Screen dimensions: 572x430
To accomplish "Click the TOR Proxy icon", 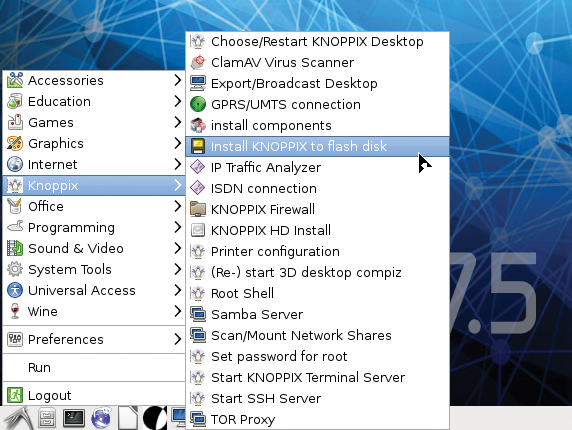I will pyautogui.click(x=198, y=419).
